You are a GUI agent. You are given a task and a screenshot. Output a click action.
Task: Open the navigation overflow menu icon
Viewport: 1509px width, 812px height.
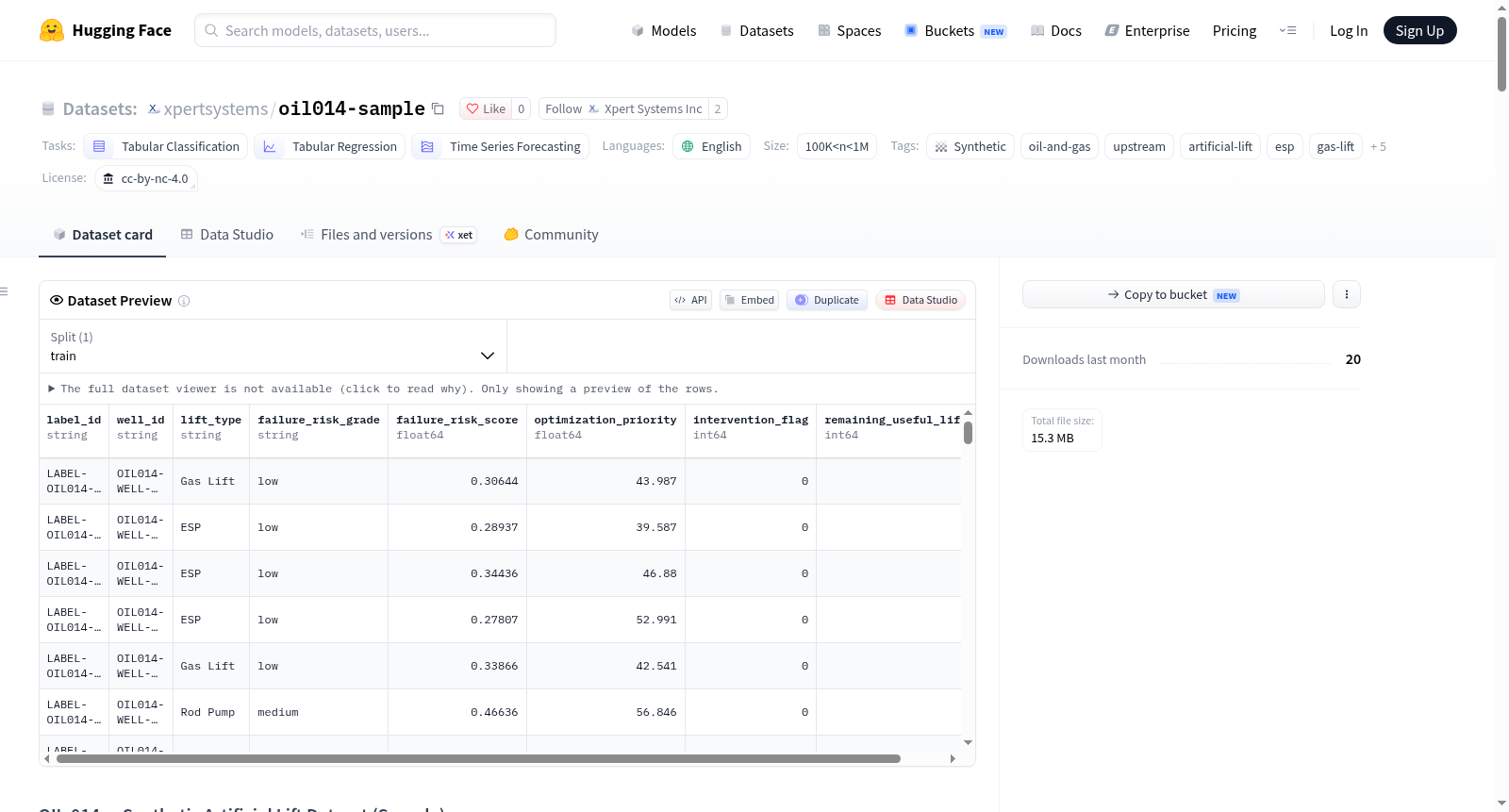(x=1287, y=30)
